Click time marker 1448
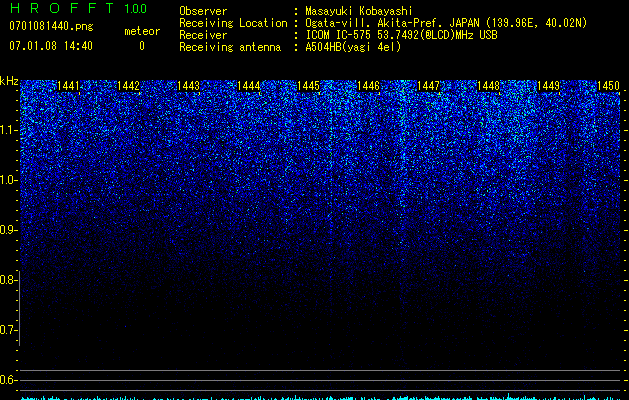 489,86
